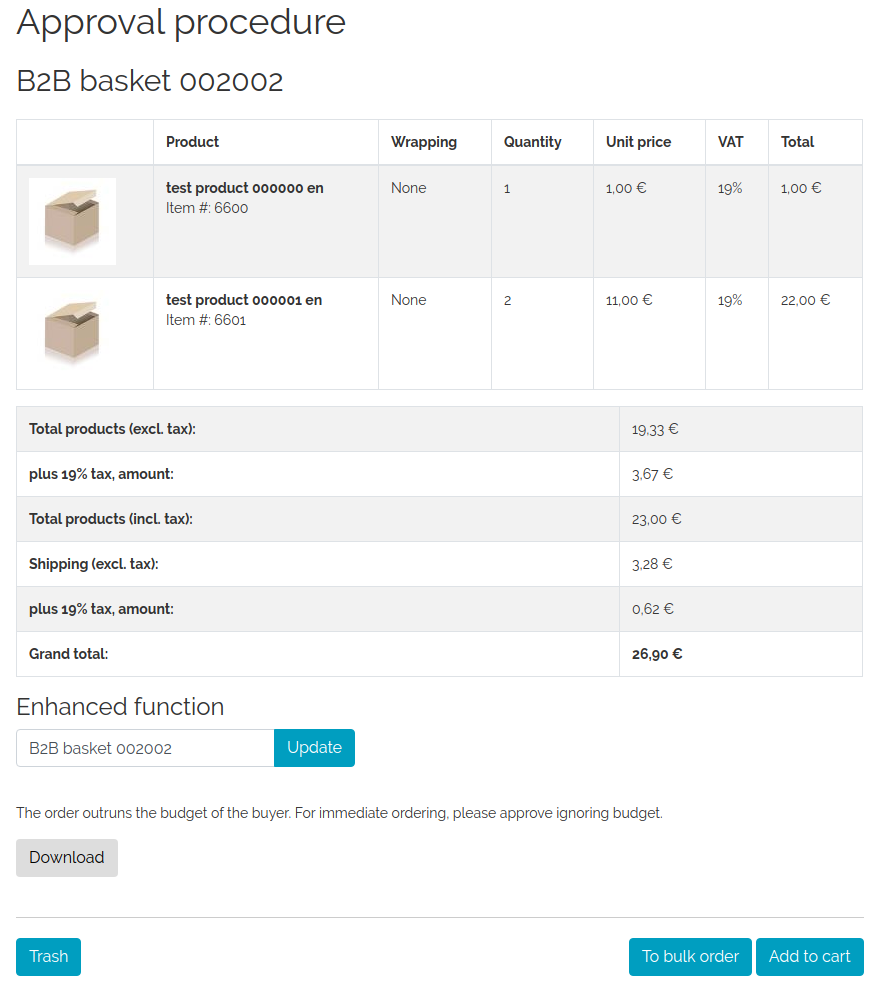Open test product 000000 en link
This screenshot has height=984, width=873.
[244, 188]
